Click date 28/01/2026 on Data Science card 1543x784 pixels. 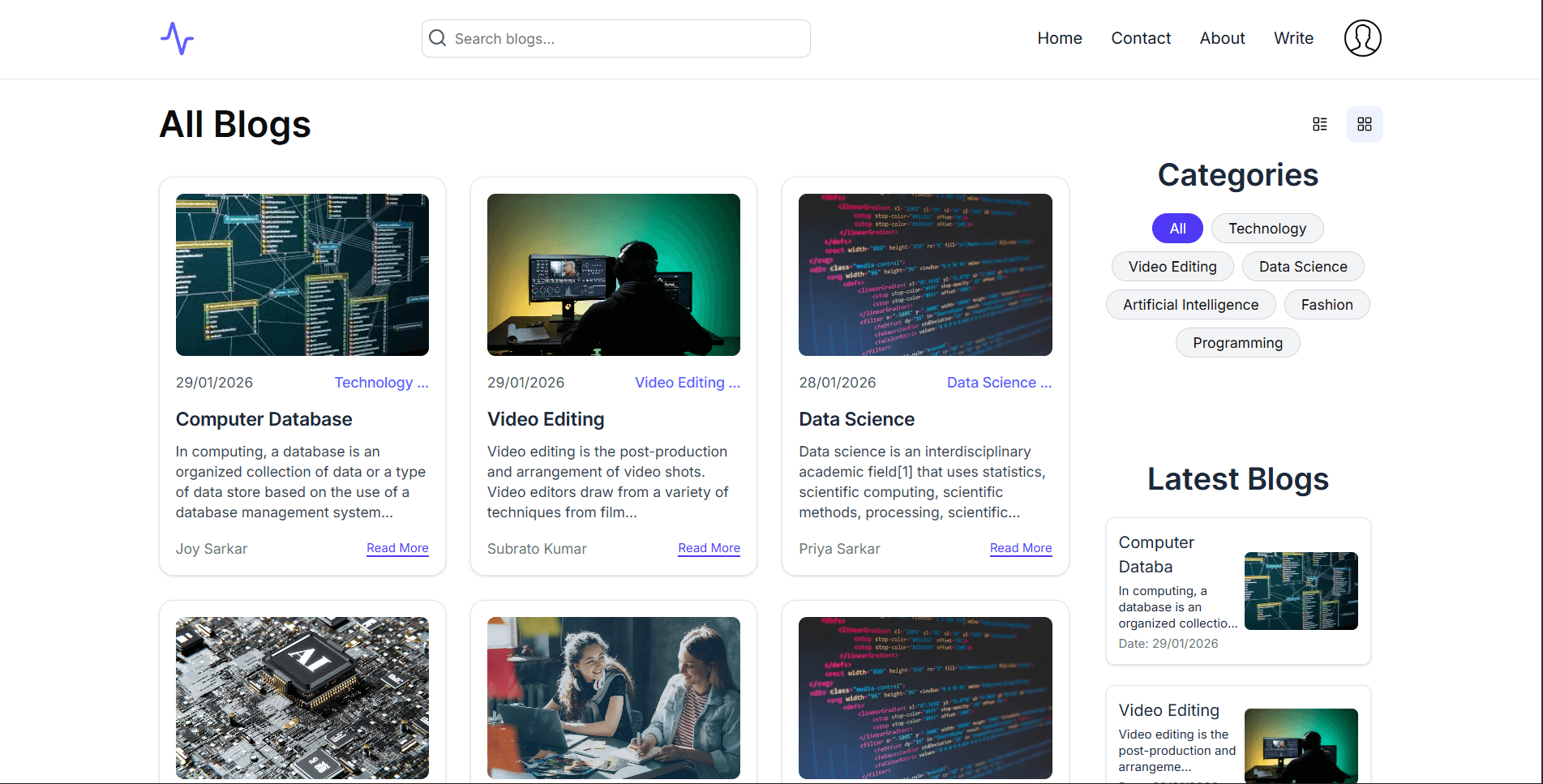coord(838,383)
